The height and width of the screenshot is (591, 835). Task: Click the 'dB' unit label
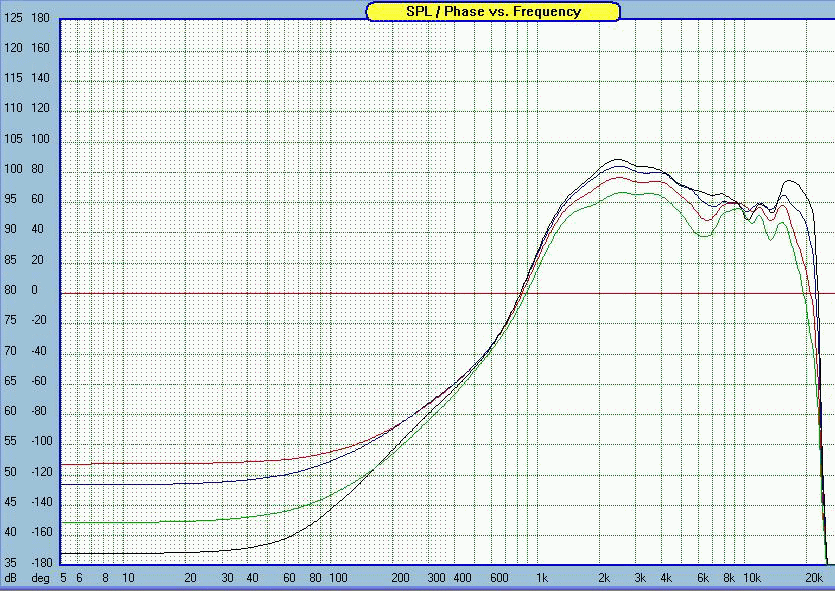tap(11, 578)
